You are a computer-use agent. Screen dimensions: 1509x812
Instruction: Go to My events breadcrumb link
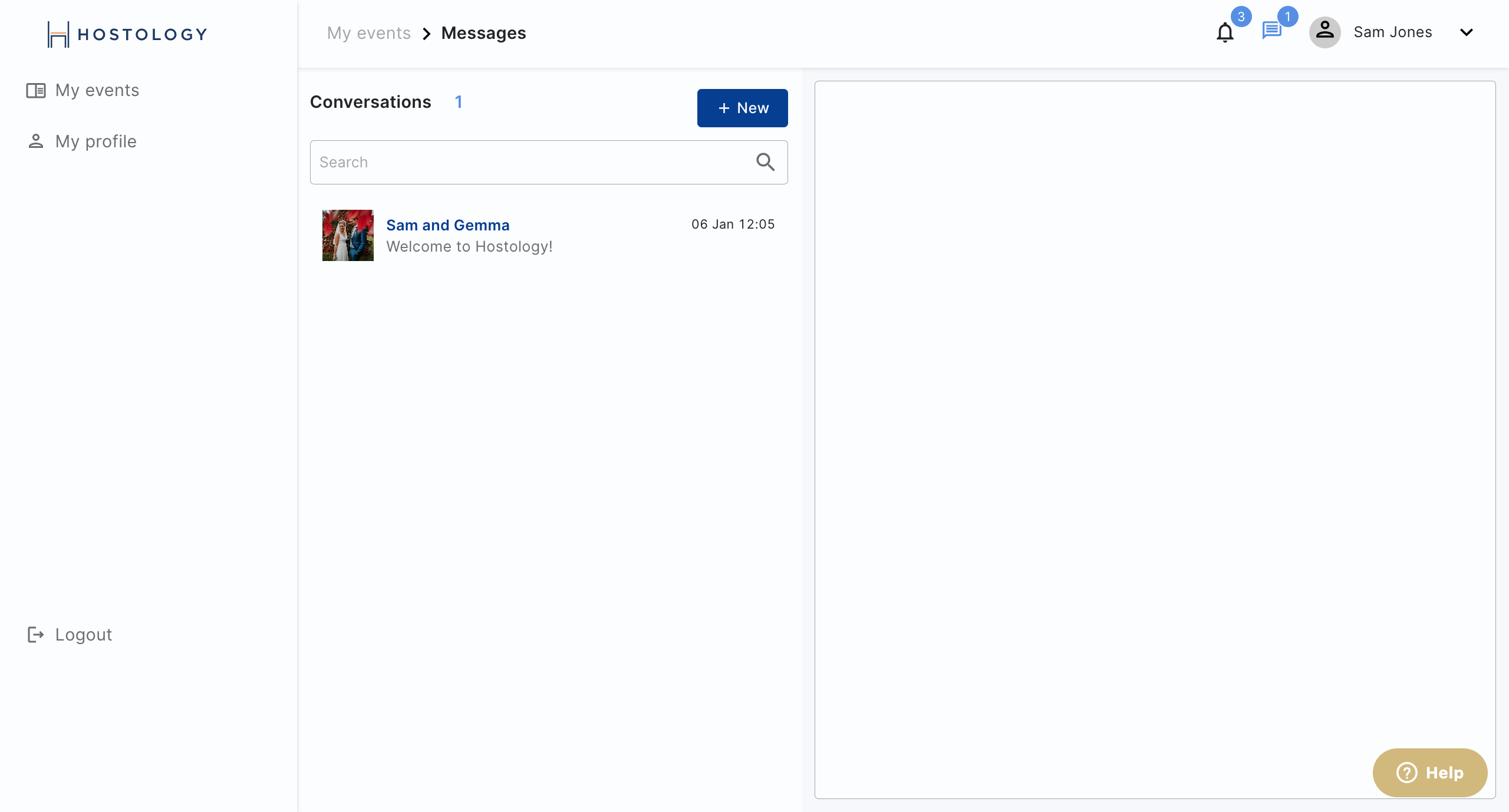(x=368, y=33)
